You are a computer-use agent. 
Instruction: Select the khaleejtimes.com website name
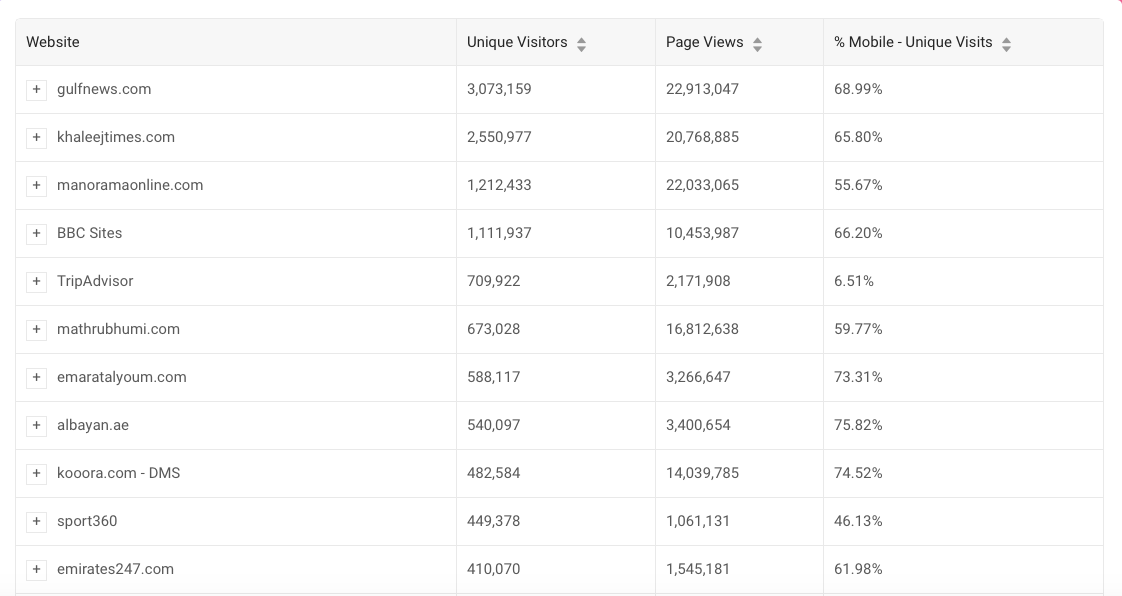(116, 137)
